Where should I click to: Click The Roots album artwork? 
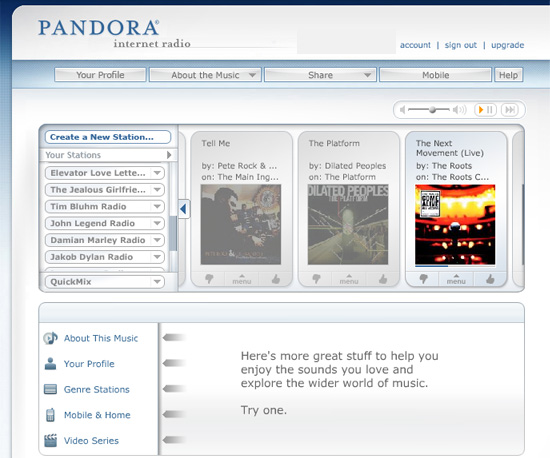pos(455,224)
